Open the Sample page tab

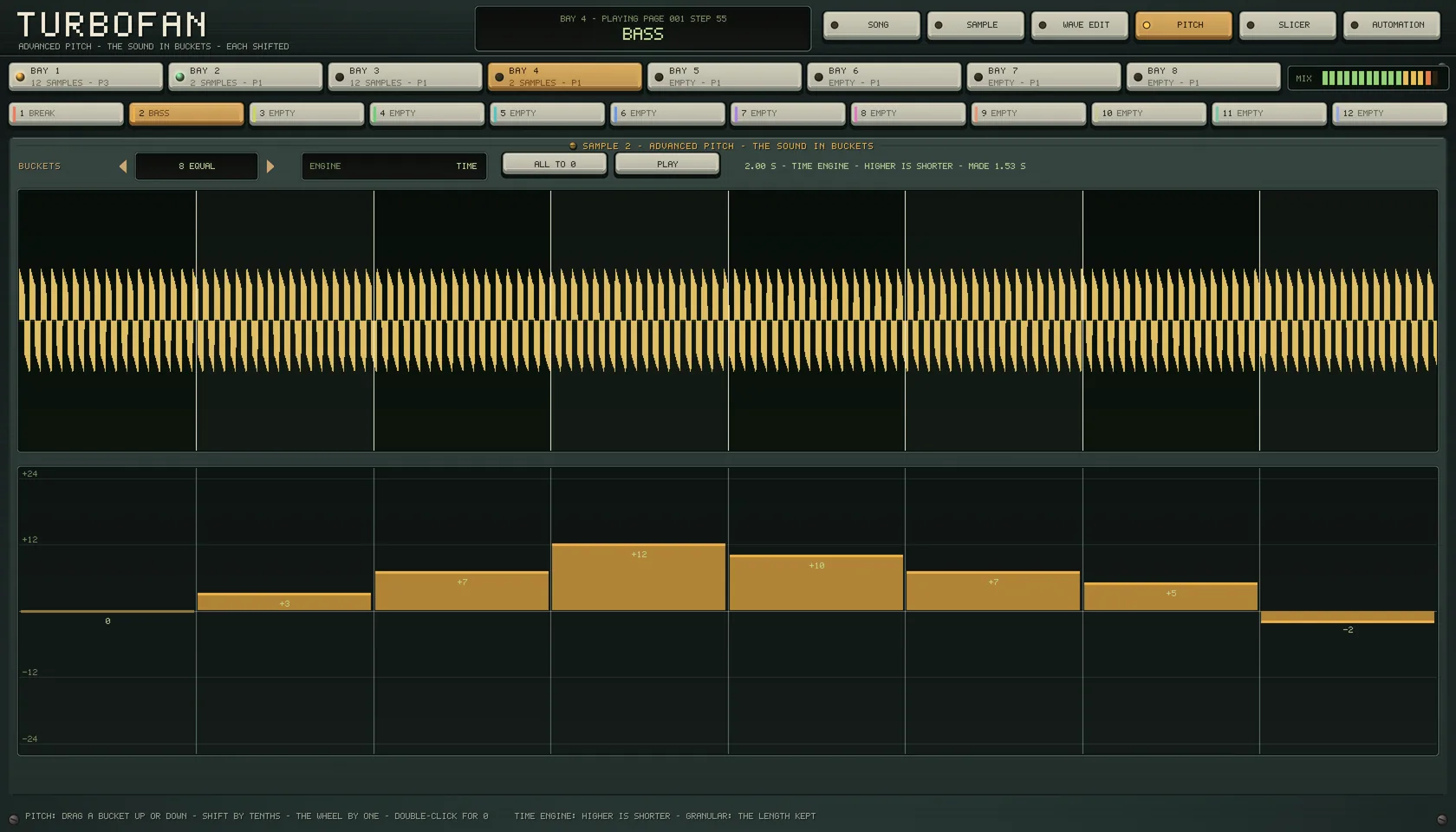(975, 25)
